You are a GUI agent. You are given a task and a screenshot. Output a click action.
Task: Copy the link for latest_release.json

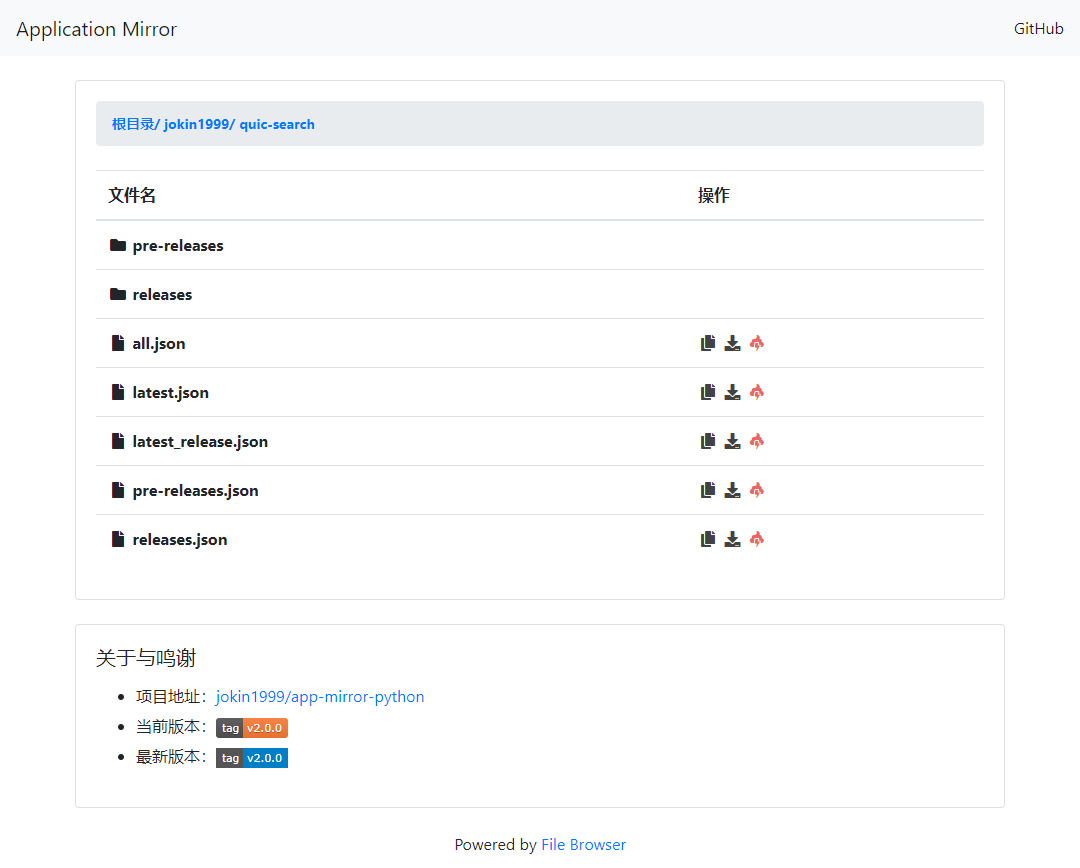click(x=707, y=440)
